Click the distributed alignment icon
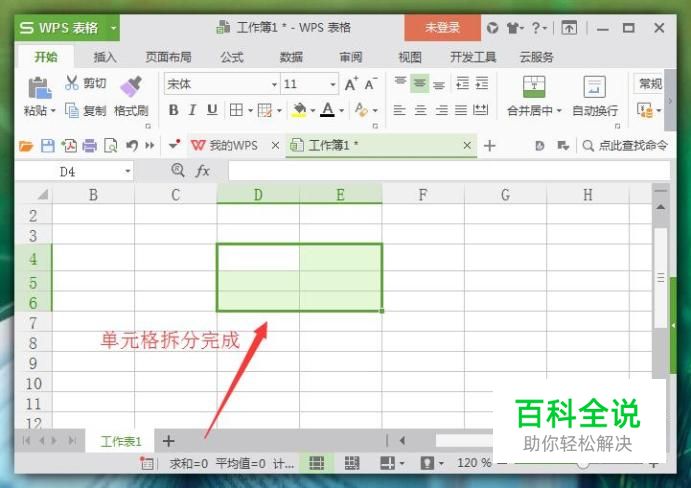This screenshot has width=691, height=488. point(480,110)
